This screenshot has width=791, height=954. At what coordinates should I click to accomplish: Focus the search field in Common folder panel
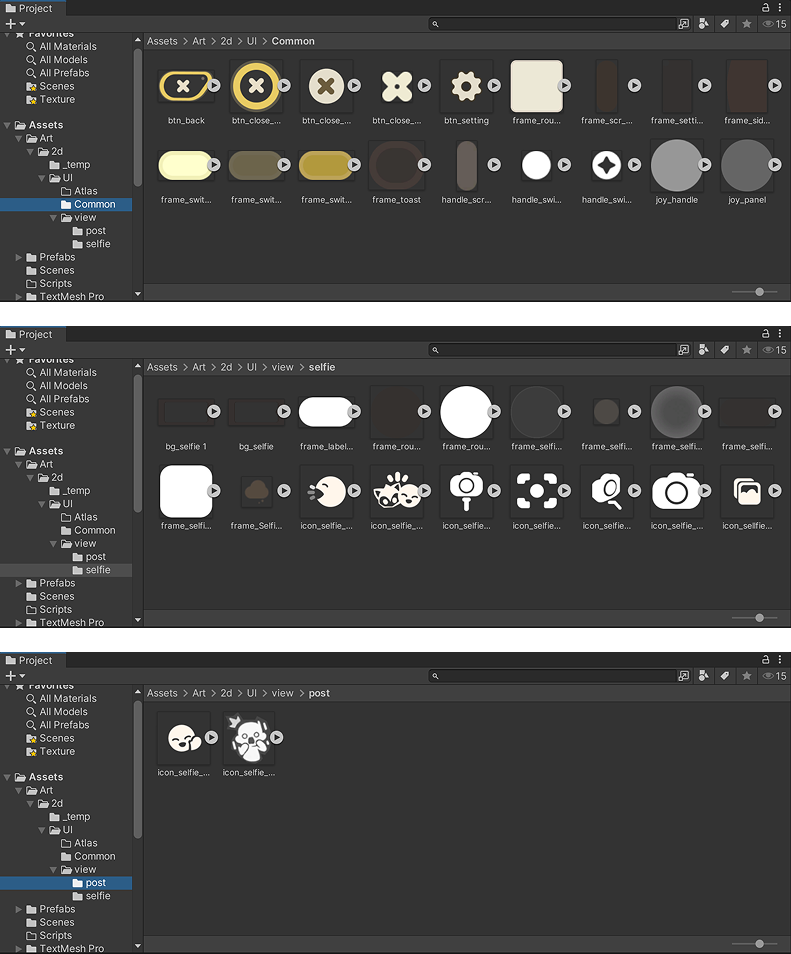552,24
